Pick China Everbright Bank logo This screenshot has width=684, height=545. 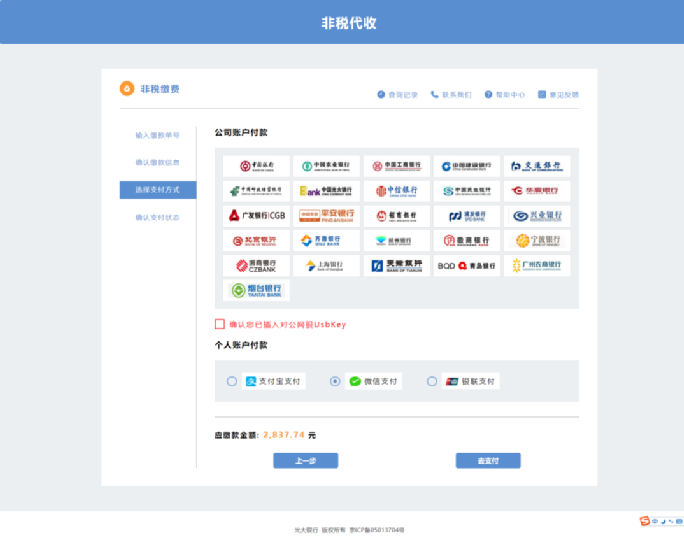(326, 191)
